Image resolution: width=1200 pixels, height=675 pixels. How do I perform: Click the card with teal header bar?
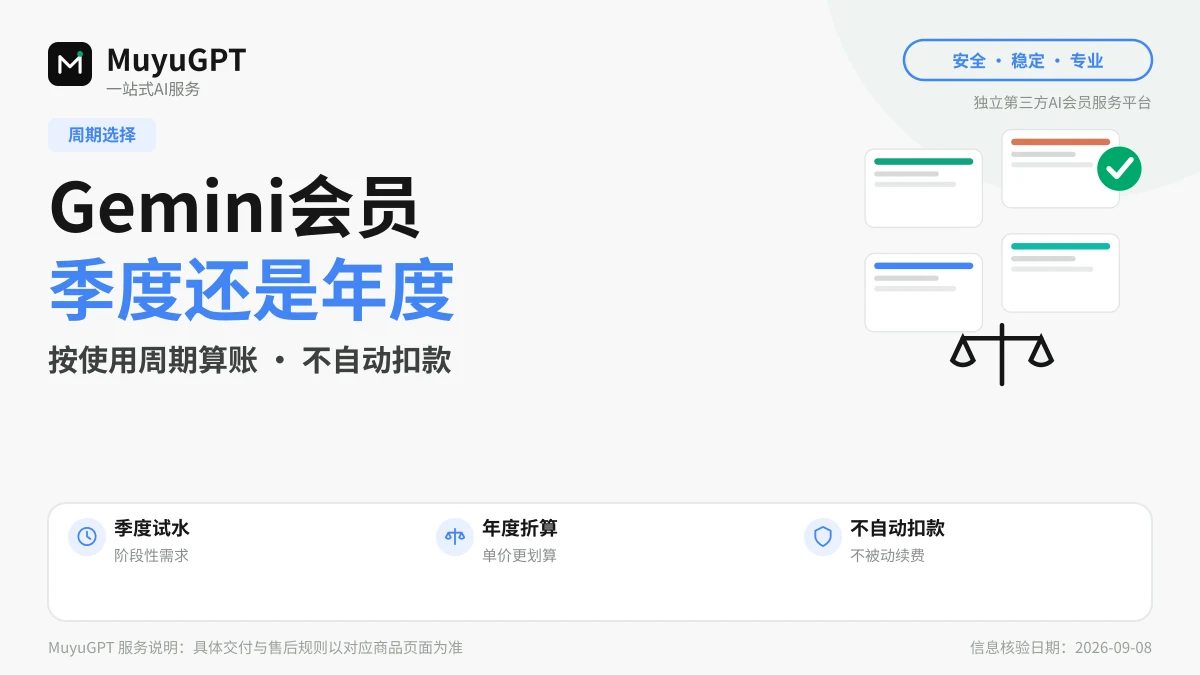(x=1060, y=273)
